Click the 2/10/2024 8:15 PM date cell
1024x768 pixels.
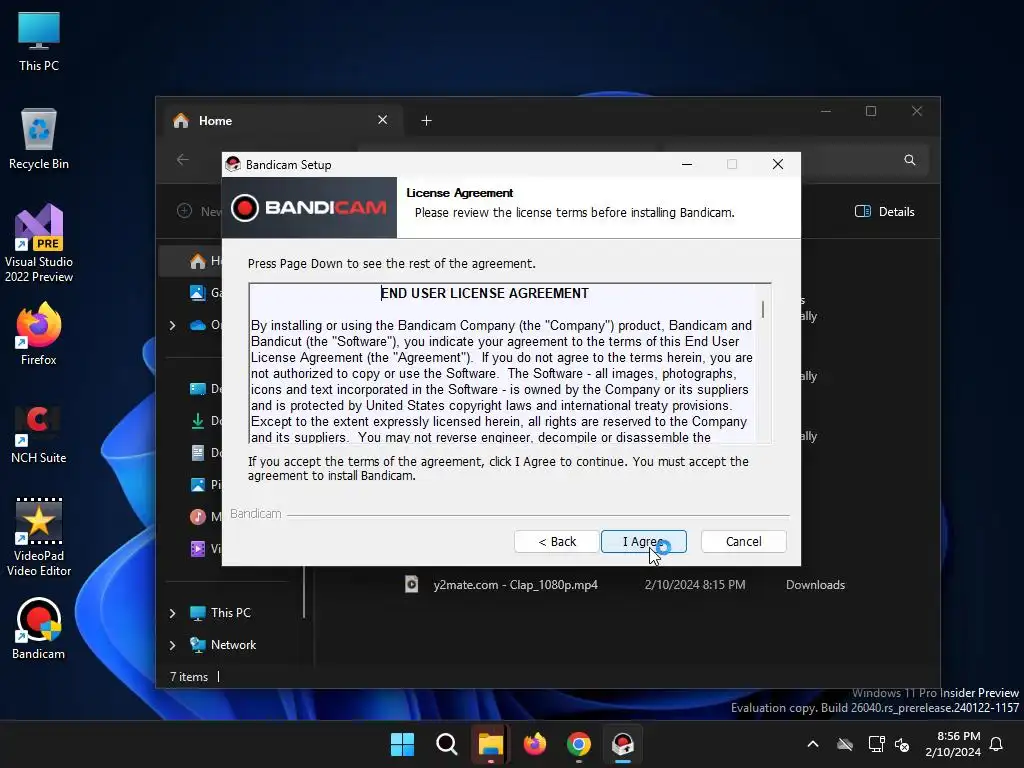point(695,585)
